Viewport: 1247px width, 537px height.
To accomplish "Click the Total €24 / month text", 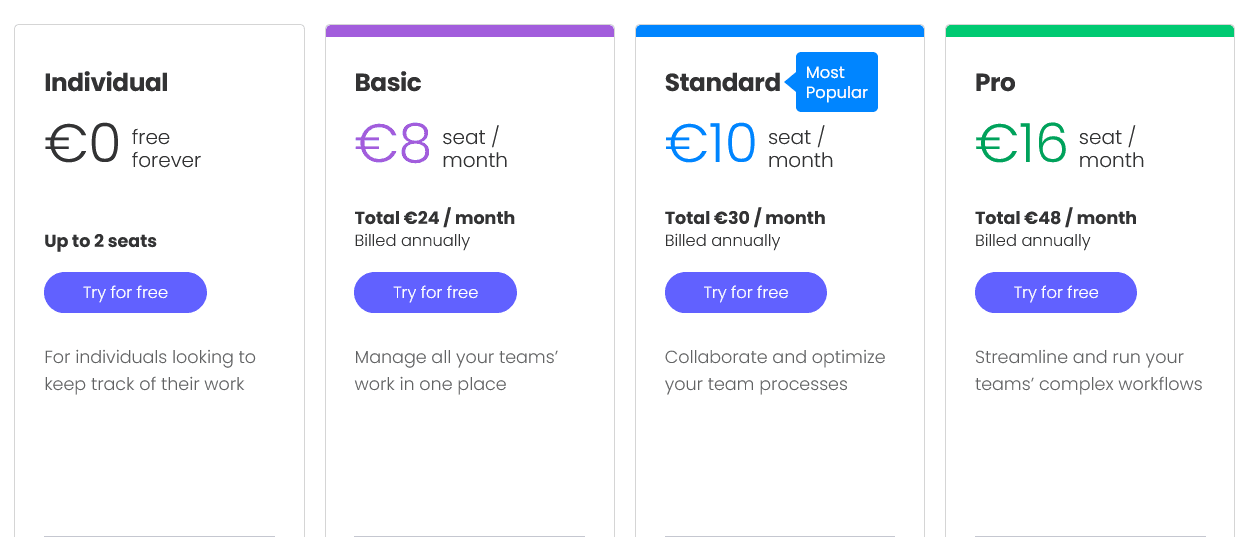I will point(435,218).
